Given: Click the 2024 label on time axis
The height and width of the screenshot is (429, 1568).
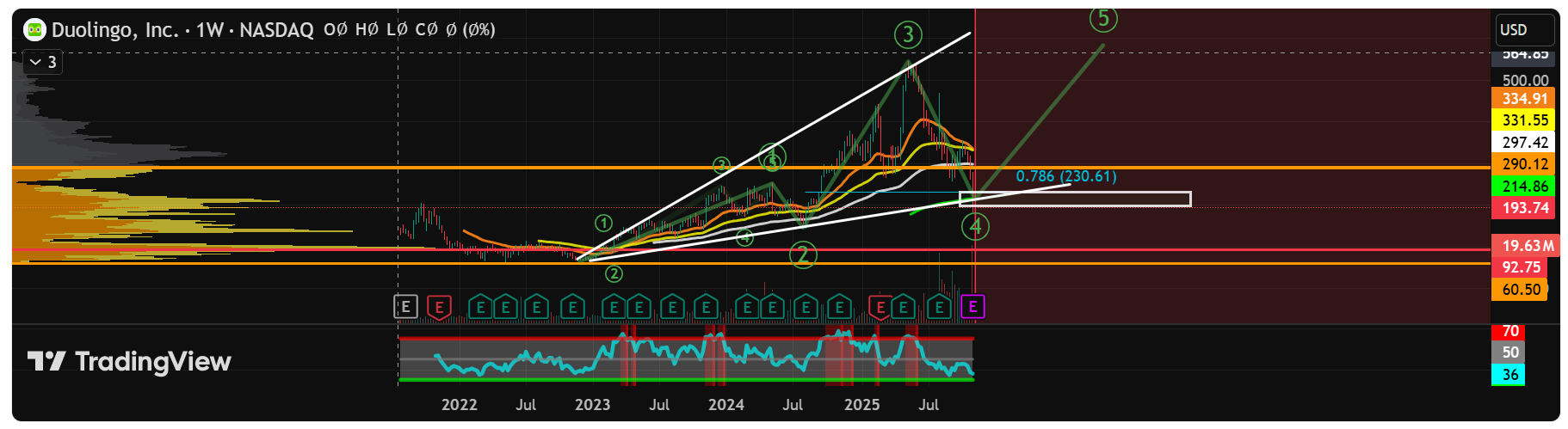Looking at the screenshot, I should click(725, 405).
